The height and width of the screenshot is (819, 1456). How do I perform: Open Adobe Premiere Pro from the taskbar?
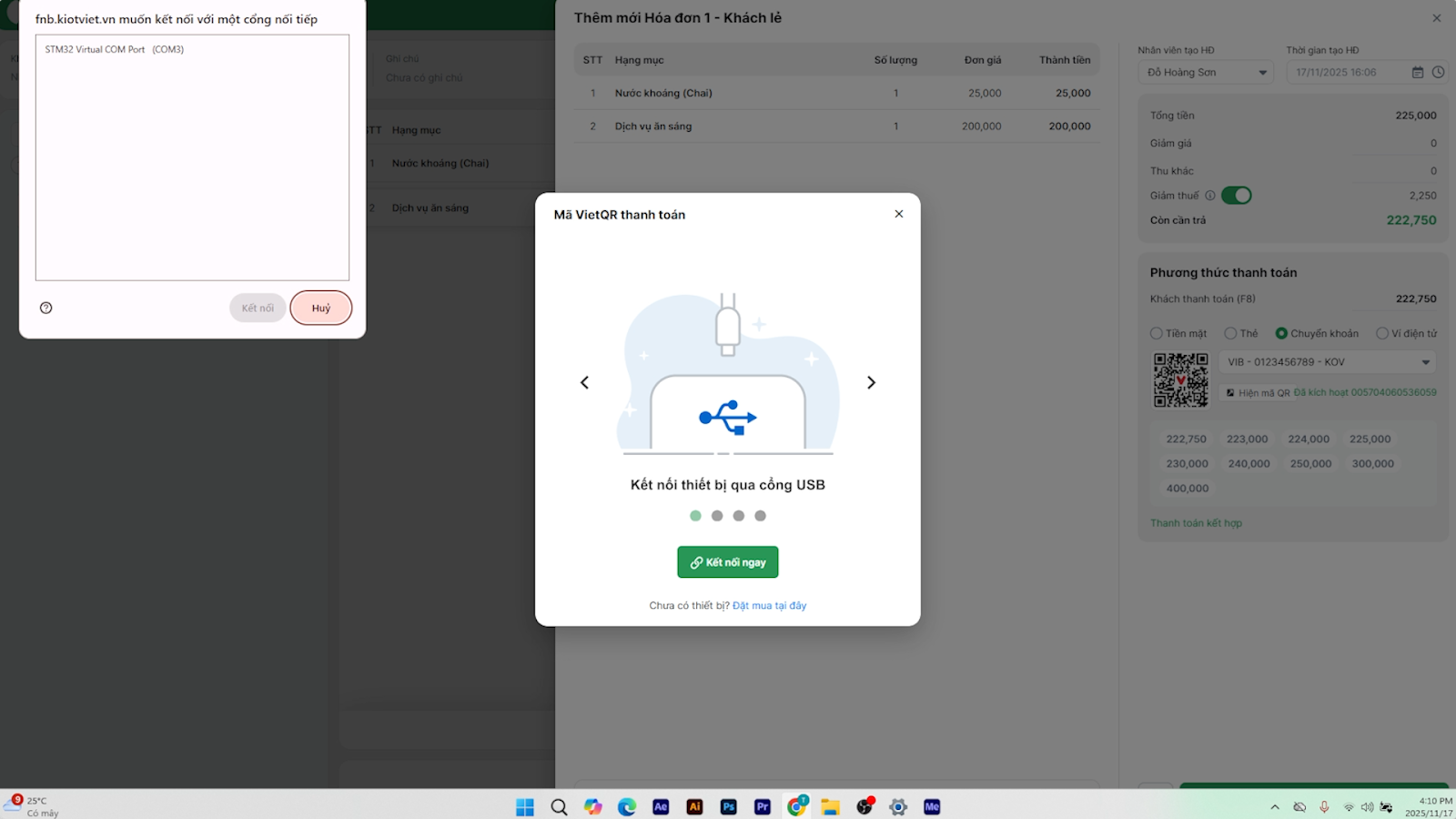[763, 807]
